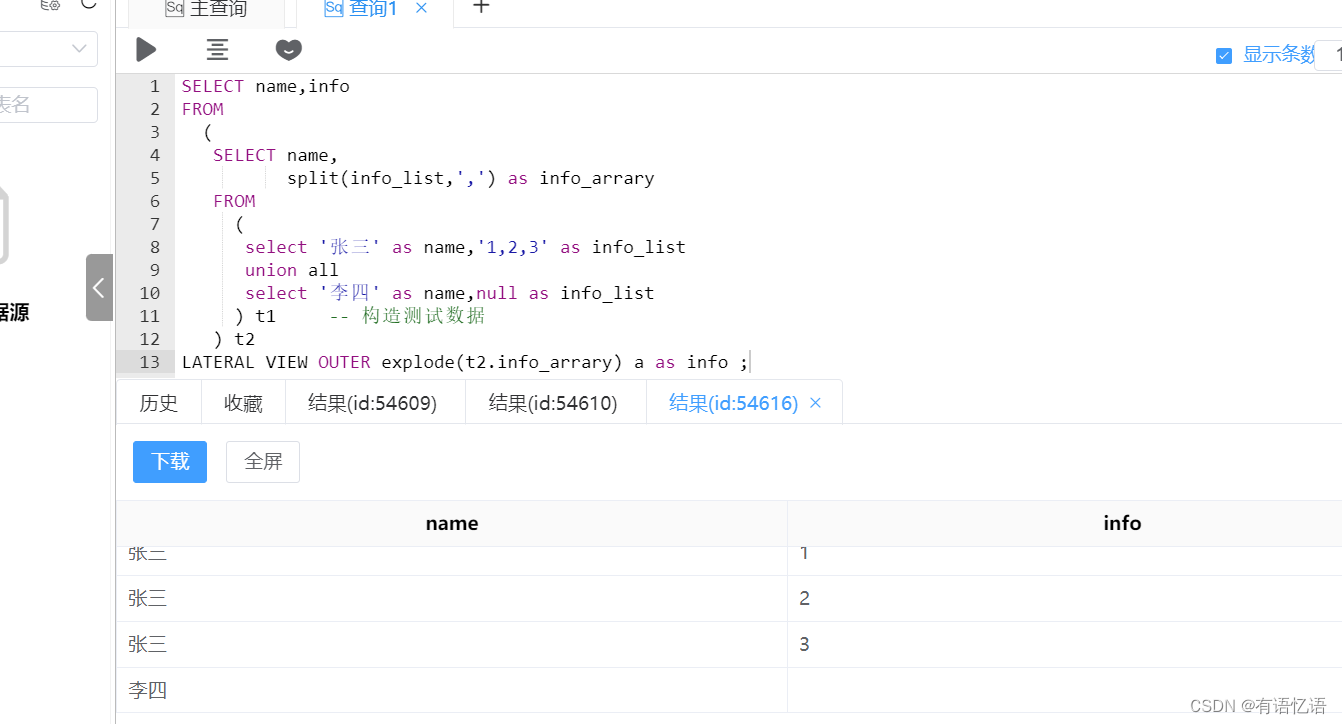Click the 李四 select statement on line 10
This screenshot has height=724, width=1342.
coord(450,293)
